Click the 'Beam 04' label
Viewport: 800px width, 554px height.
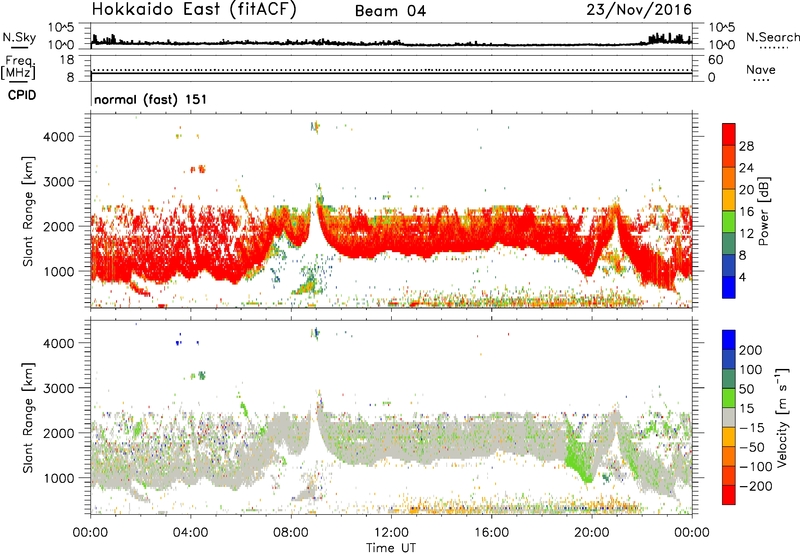[390, 11]
